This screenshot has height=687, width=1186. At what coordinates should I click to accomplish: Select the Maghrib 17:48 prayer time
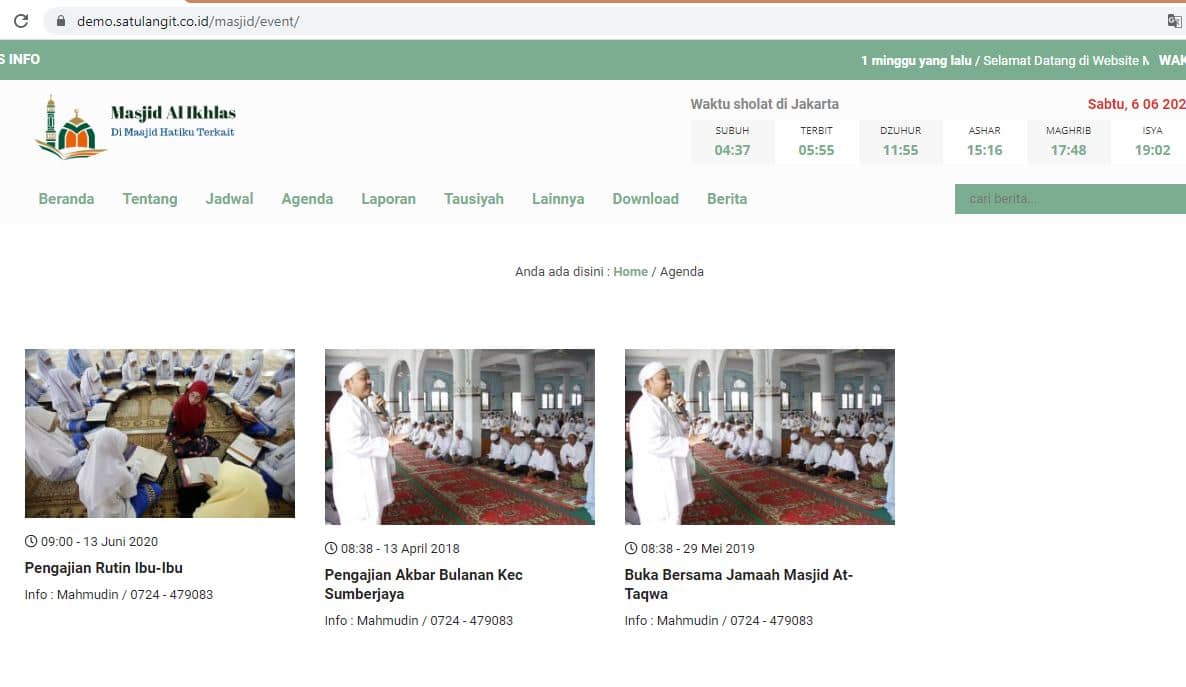pyautogui.click(x=1068, y=141)
